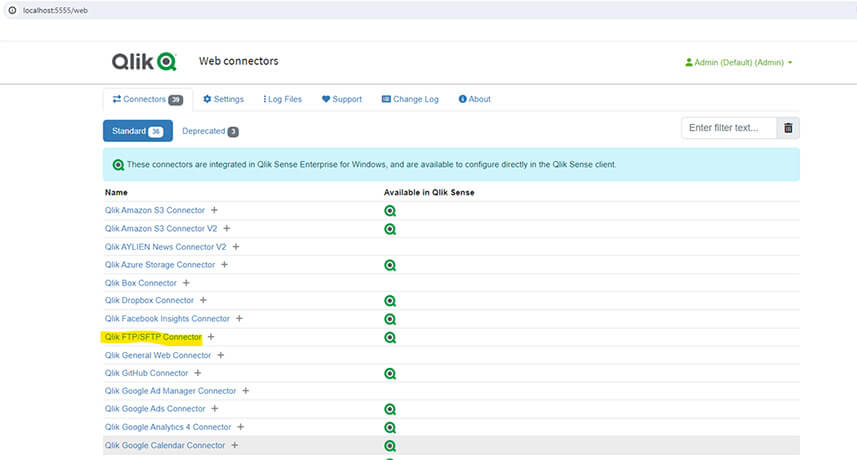Click Qlik Sense icon for Amazon S3 V2
857x460 pixels.
pos(390,229)
